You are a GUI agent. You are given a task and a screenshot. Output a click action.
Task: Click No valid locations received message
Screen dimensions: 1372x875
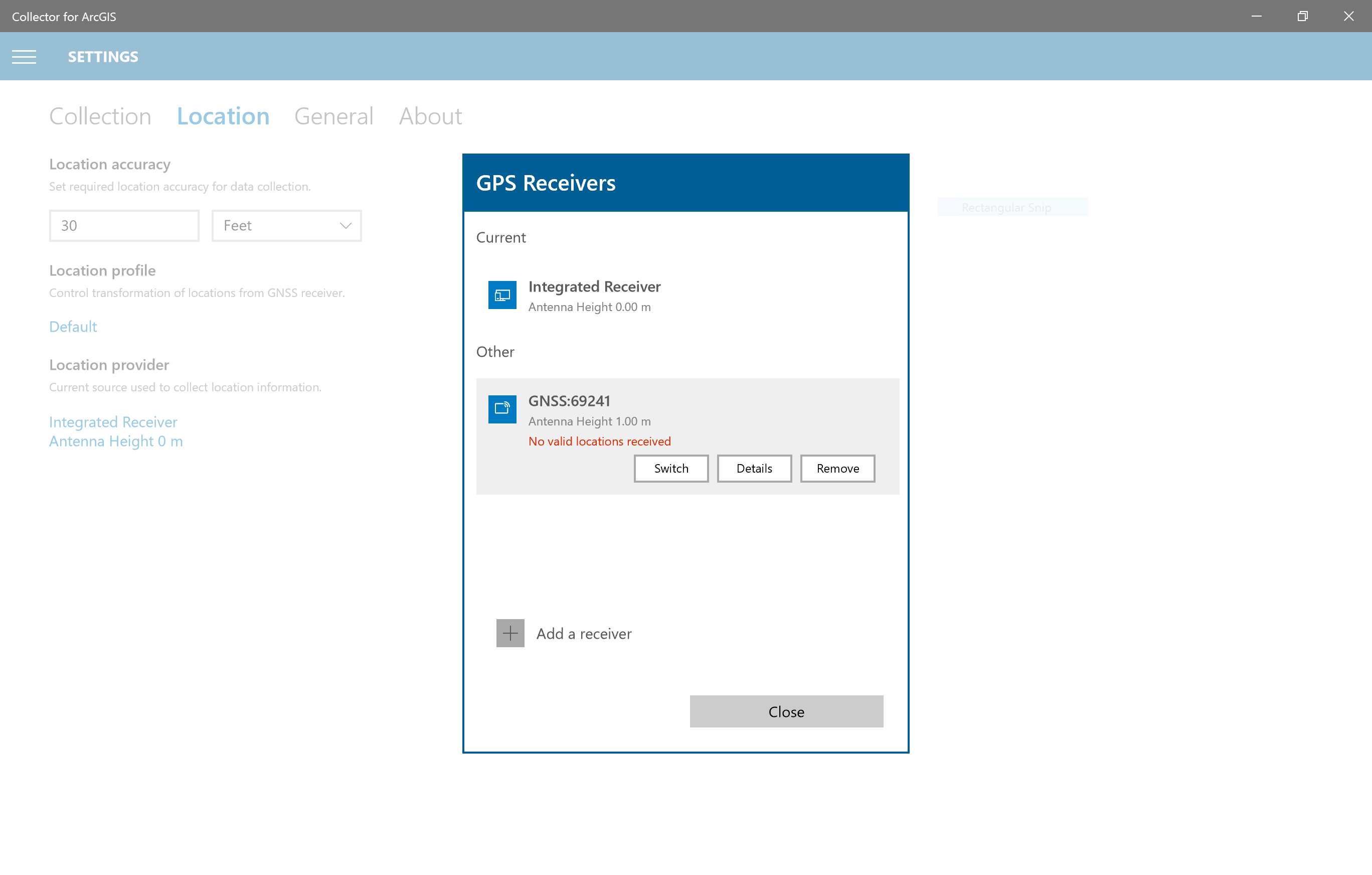click(x=599, y=441)
